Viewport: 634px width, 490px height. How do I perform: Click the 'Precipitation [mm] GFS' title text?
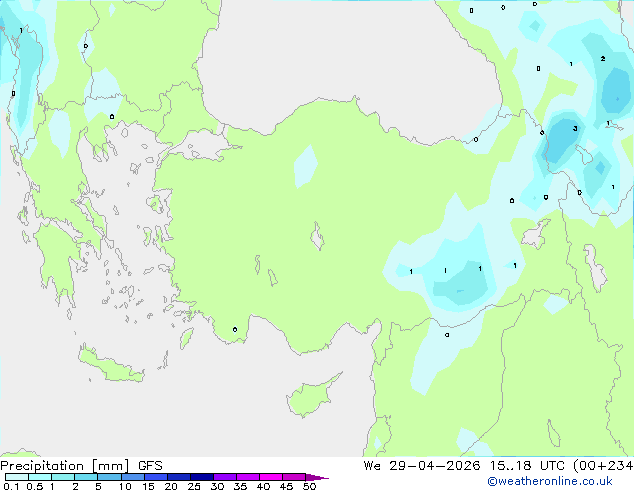coord(81,466)
